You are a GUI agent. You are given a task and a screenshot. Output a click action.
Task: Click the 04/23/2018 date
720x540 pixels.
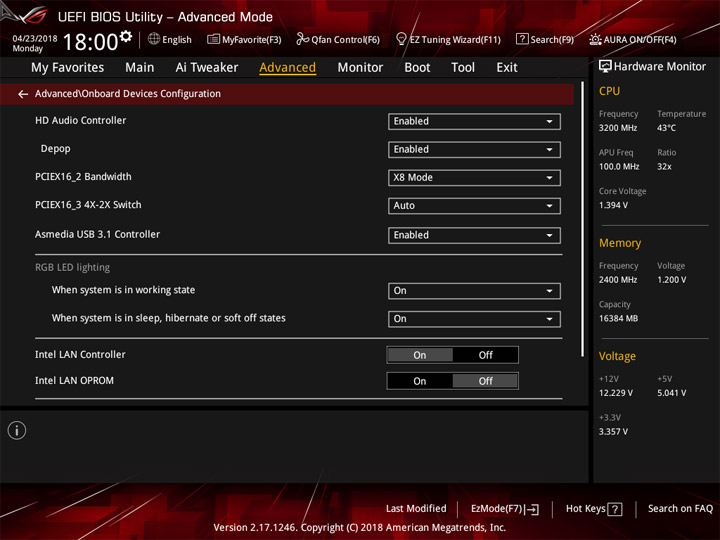coord(35,38)
